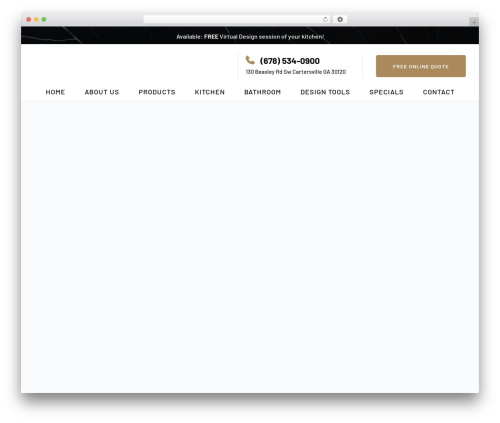View the Specials page
This screenshot has height=423, width=500.
pos(386,92)
